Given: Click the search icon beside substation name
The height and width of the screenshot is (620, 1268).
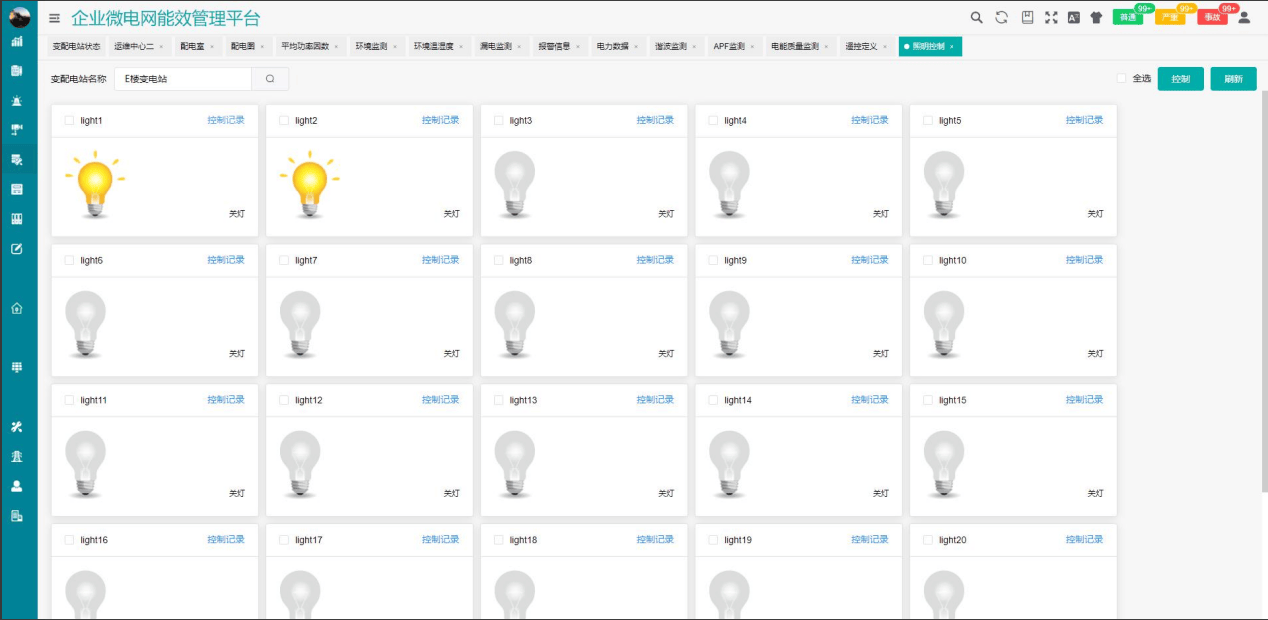Looking at the screenshot, I should 270,79.
